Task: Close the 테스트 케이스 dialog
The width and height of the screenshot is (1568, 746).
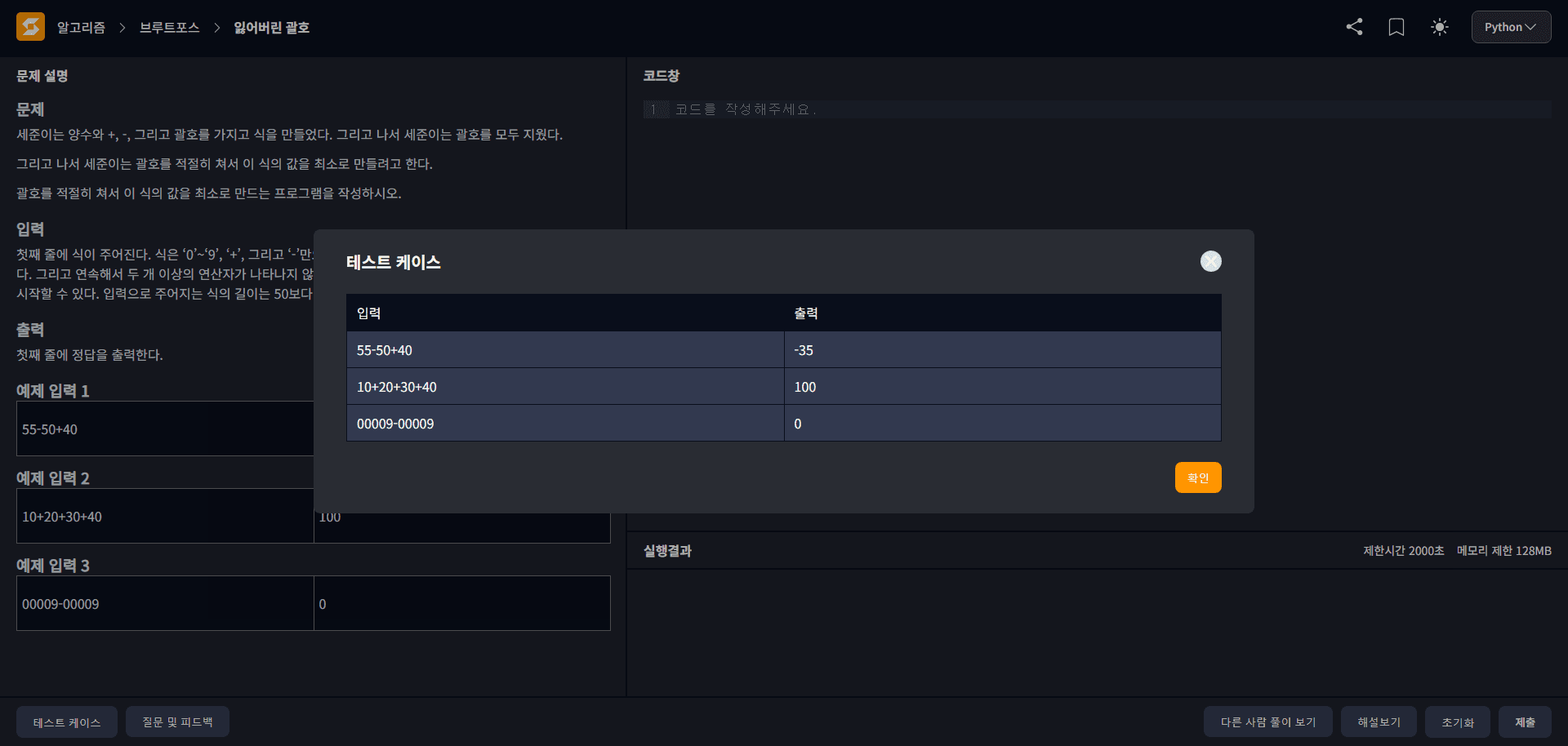Action: pyautogui.click(x=1210, y=261)
